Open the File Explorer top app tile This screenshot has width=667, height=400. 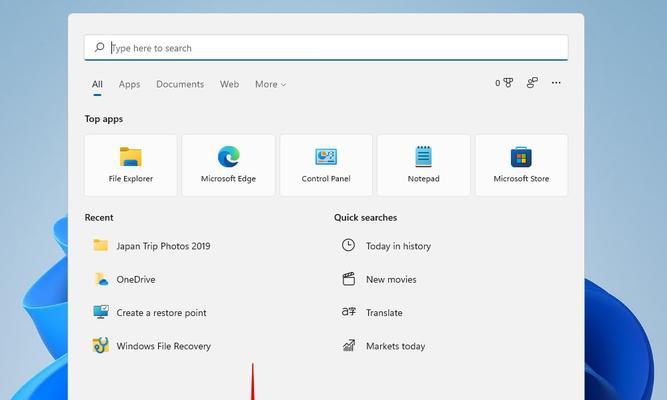(x=131, y=166)
